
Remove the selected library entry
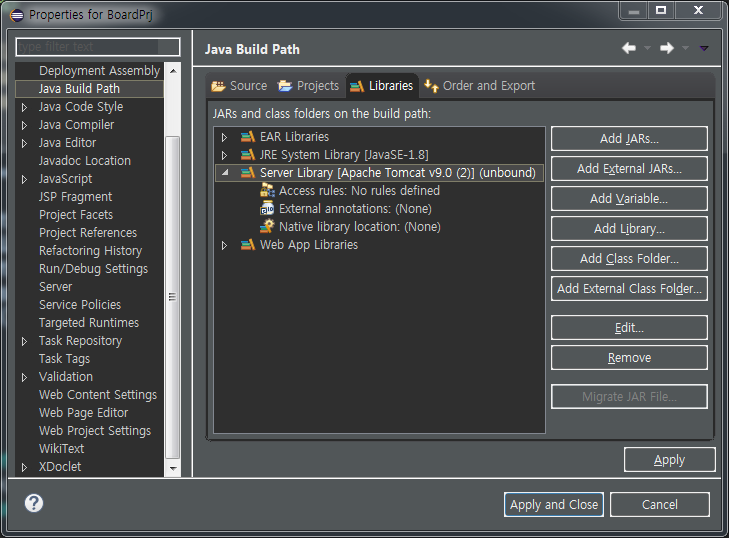(x=629, y=358)
